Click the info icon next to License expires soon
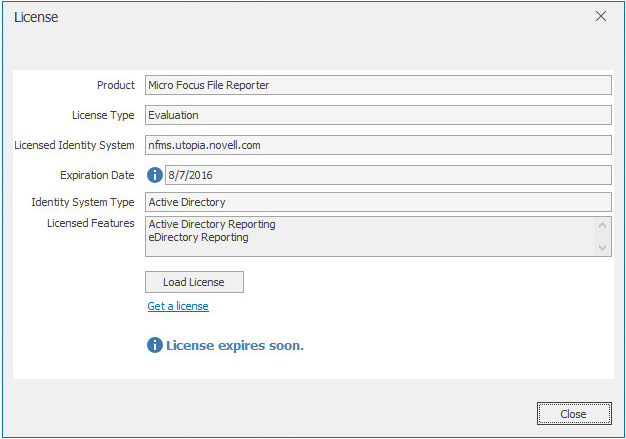Viewport: 626px width, 439px height. (155, 345)
